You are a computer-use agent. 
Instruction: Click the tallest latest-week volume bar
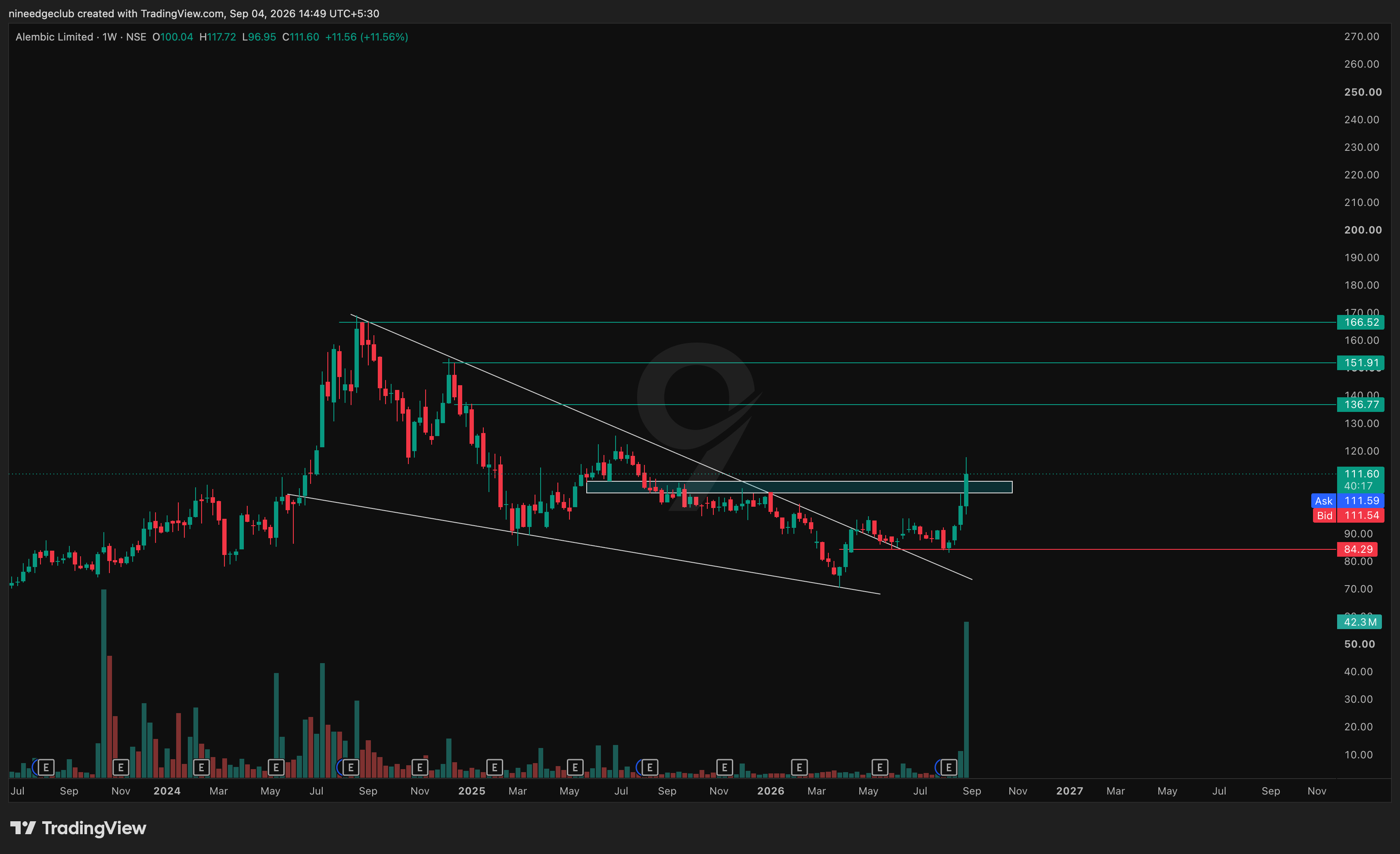[x=966, y=699]
